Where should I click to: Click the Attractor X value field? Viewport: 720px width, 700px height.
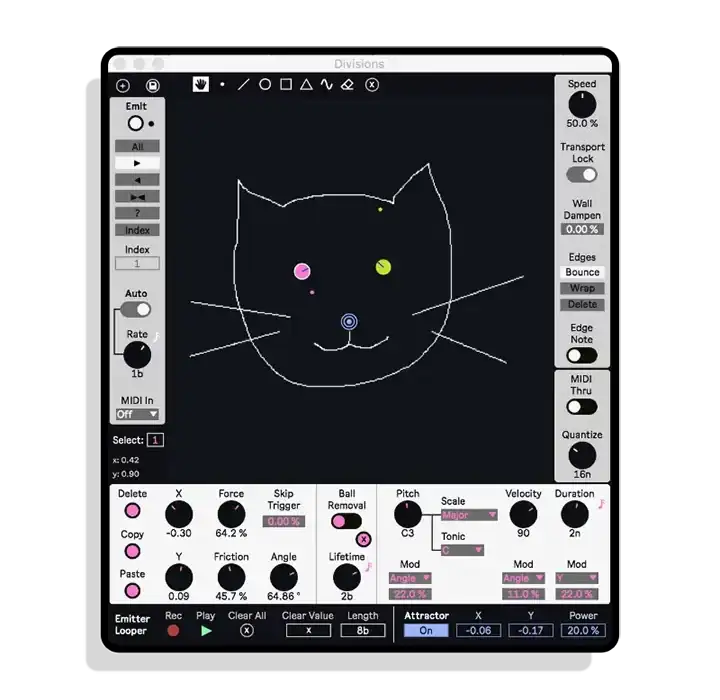(x=478, y=631)
